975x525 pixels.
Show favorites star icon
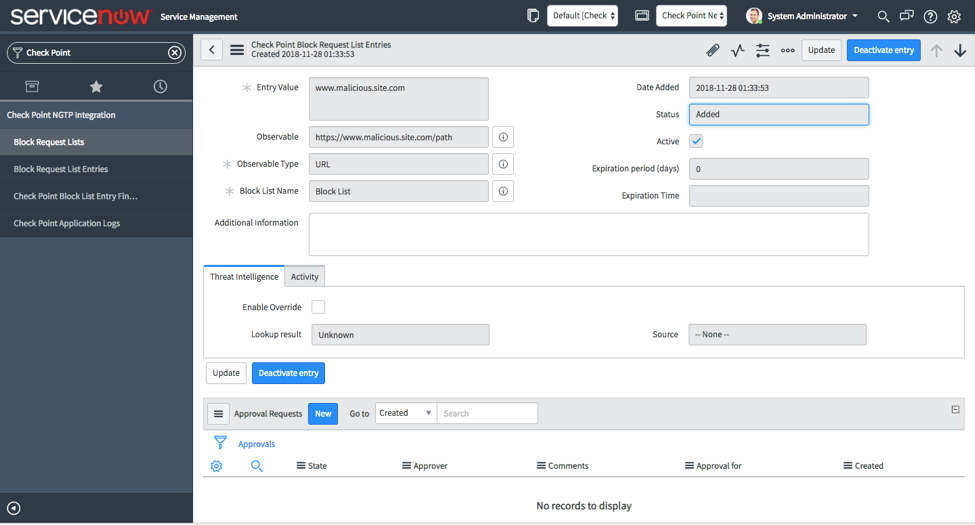click(96, 86)
